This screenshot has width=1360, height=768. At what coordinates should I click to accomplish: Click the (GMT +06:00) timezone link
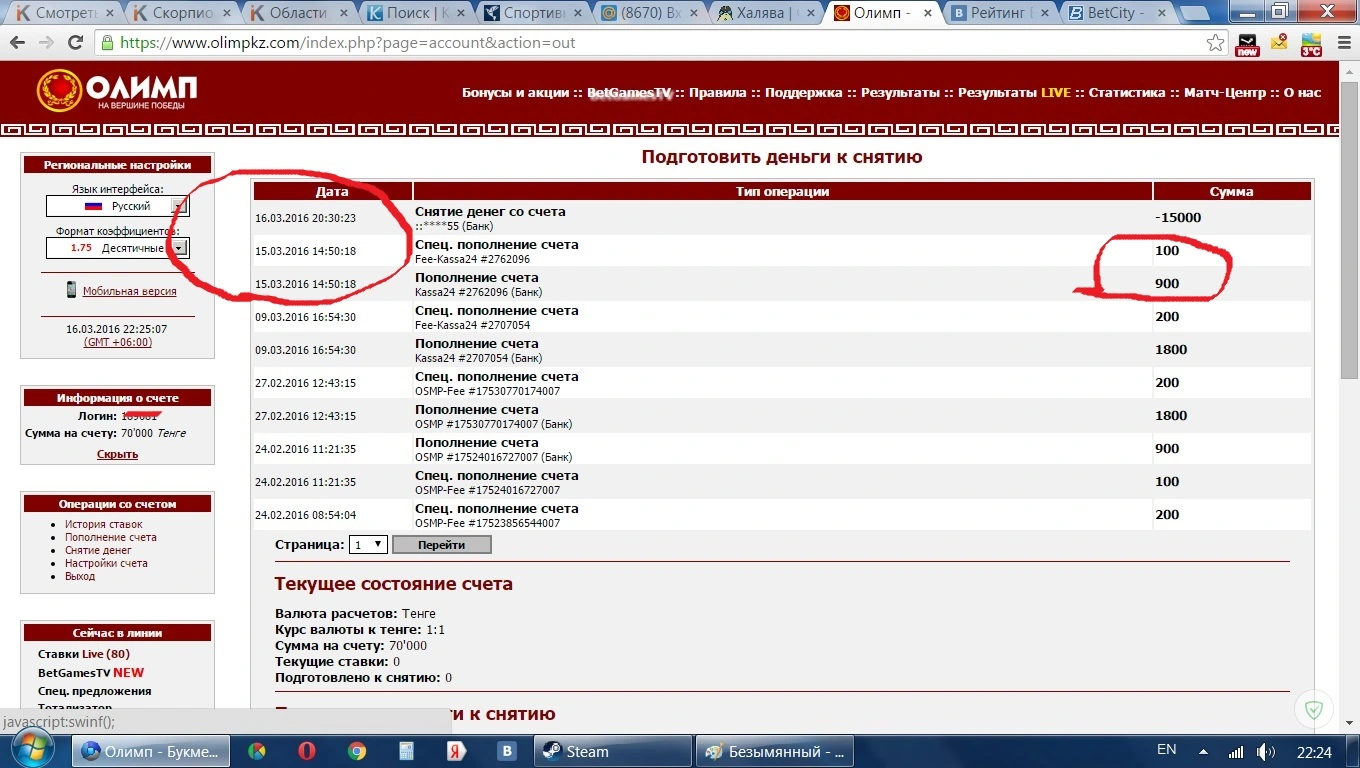point(117,342)
